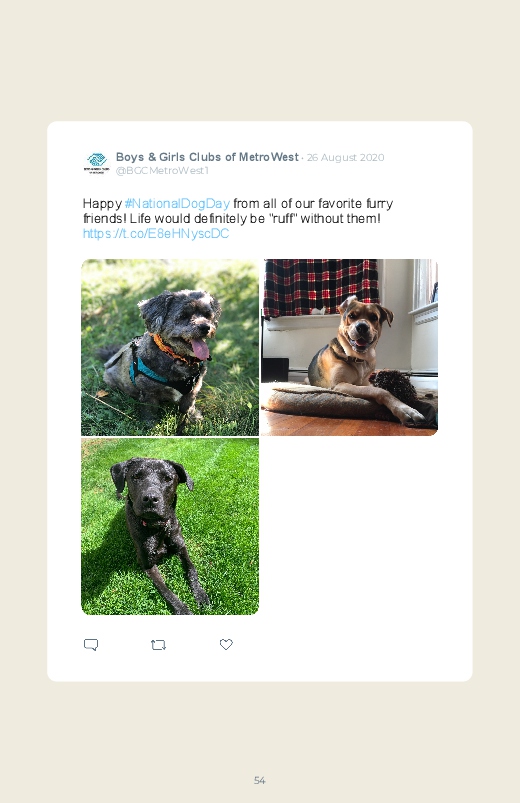The height and width of the screenshot is (803, 520).
Task: Like the tweet with the heart icon
Action: tap(226, 644)
